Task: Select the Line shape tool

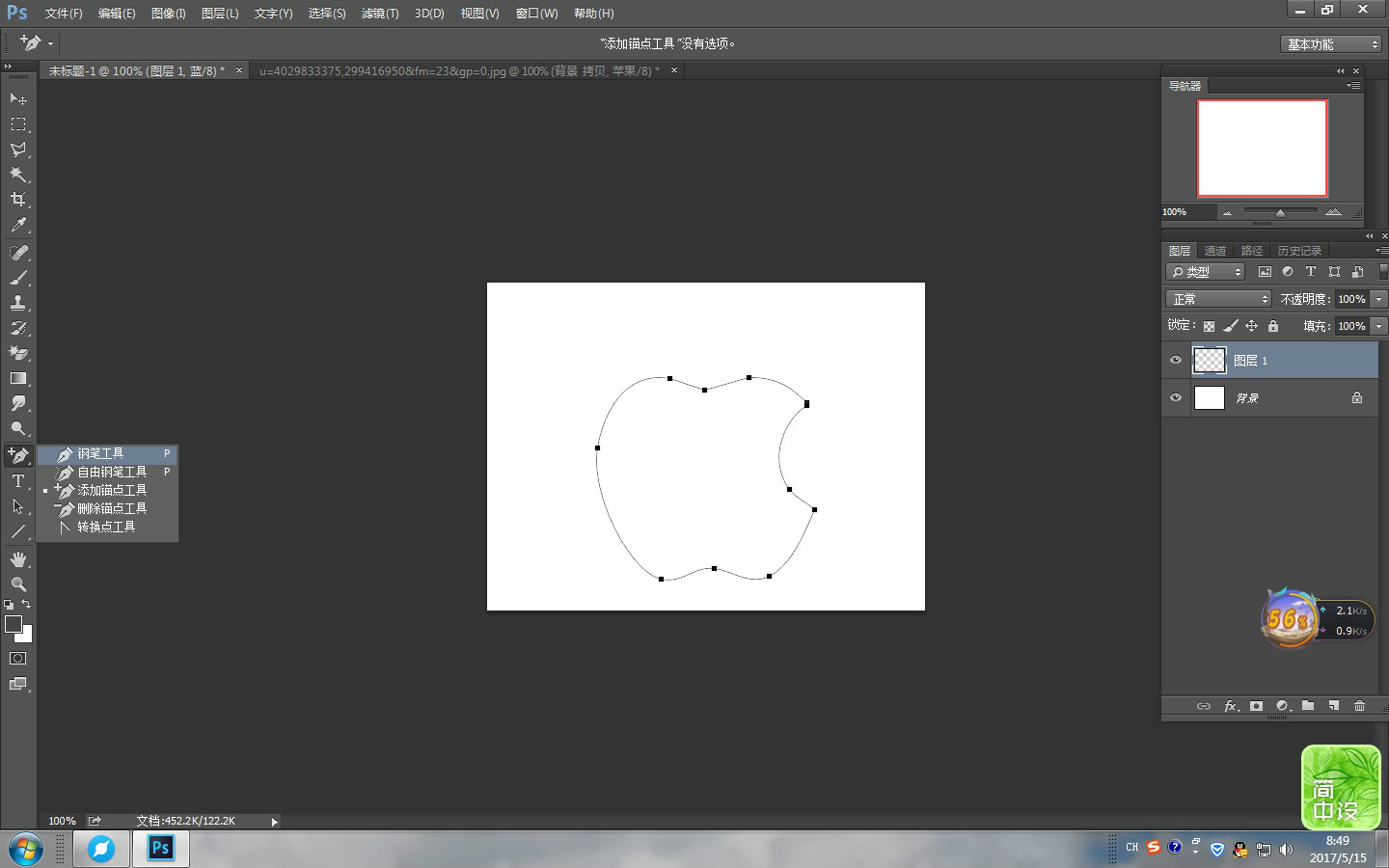Action: [18, 531]
